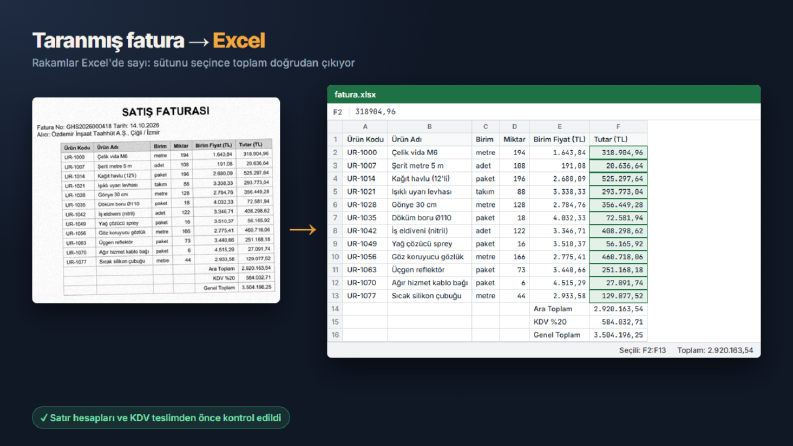Select the Tutar cell 318.984,96 in spreadsheet
Image resolution: width=793 pixels, height=446 pixels.
pos(618,152)
